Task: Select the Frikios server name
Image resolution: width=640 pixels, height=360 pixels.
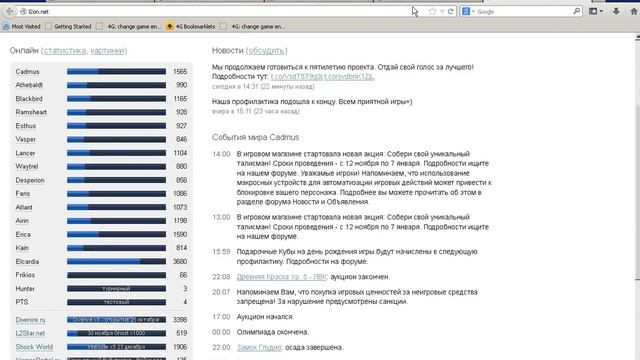Action: (25, 275)
